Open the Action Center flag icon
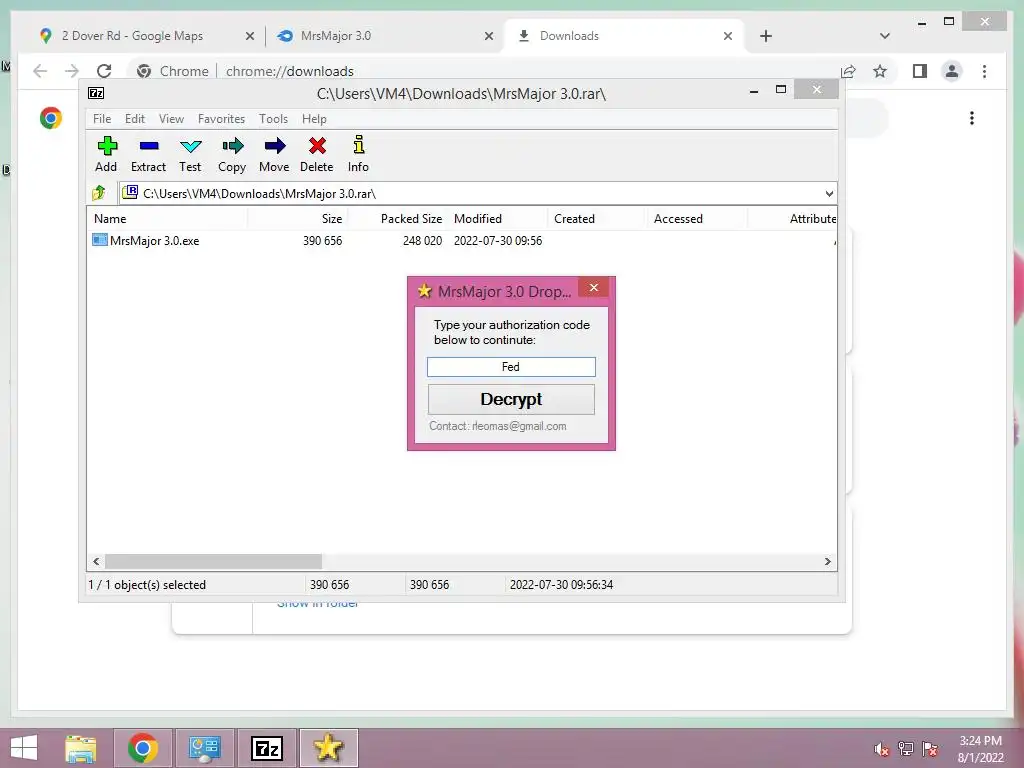The width and height of the screenshot is (1024, 768). (x=930, y=749)
